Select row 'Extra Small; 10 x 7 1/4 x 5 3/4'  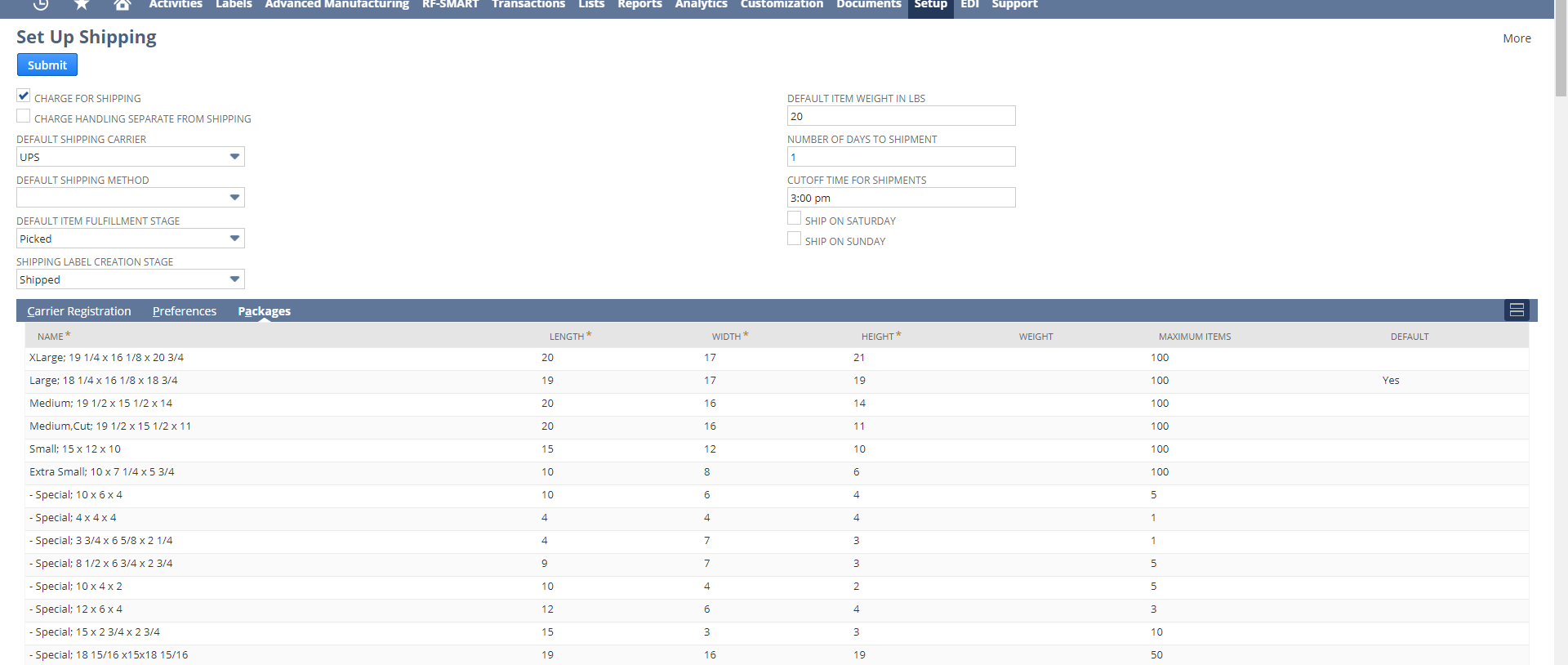tap(777, 472)
